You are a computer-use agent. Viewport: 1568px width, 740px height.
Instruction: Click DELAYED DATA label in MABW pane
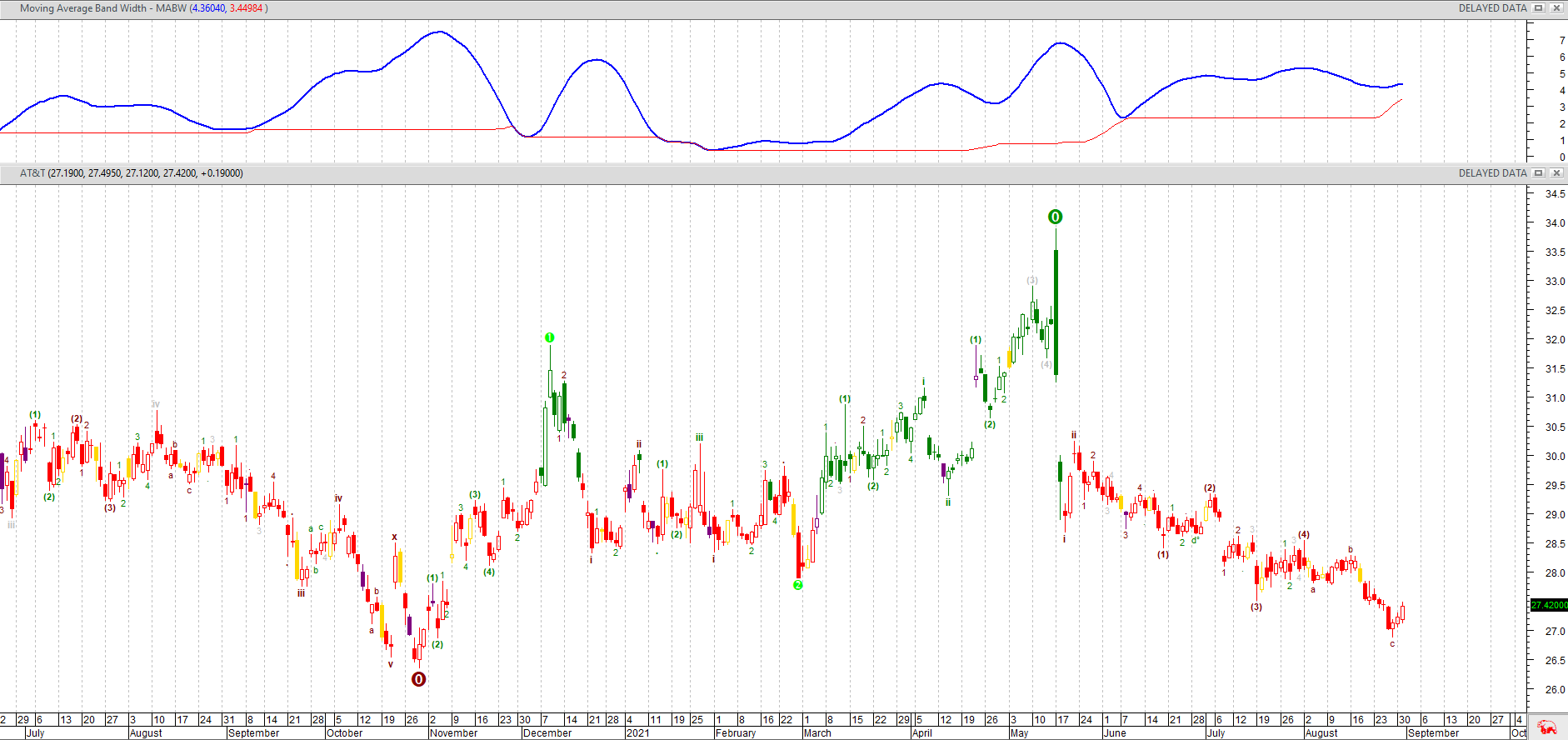[x=1492, y=8]
